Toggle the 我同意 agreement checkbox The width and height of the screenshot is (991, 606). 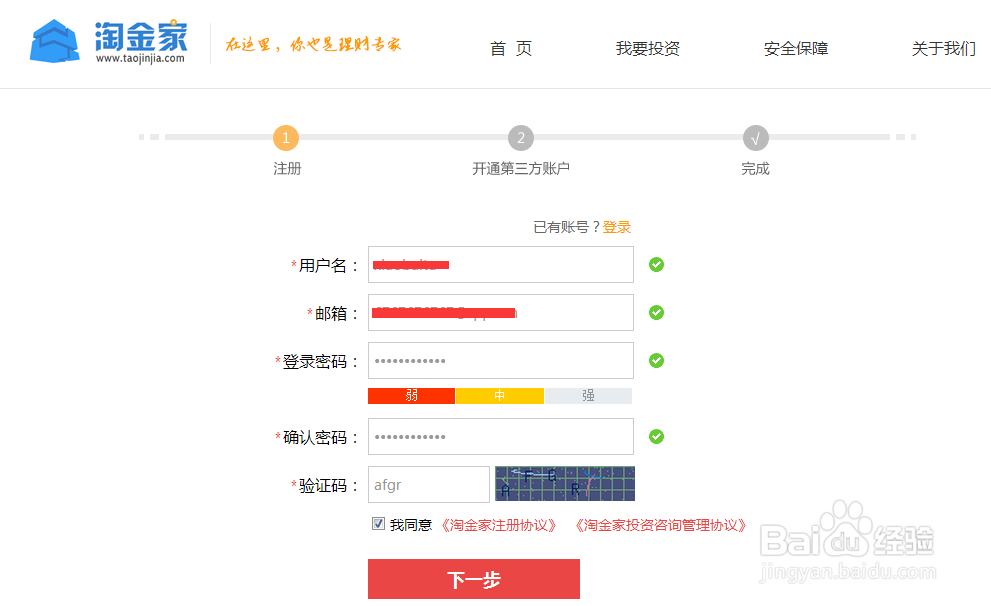click(x=378, y=523)
